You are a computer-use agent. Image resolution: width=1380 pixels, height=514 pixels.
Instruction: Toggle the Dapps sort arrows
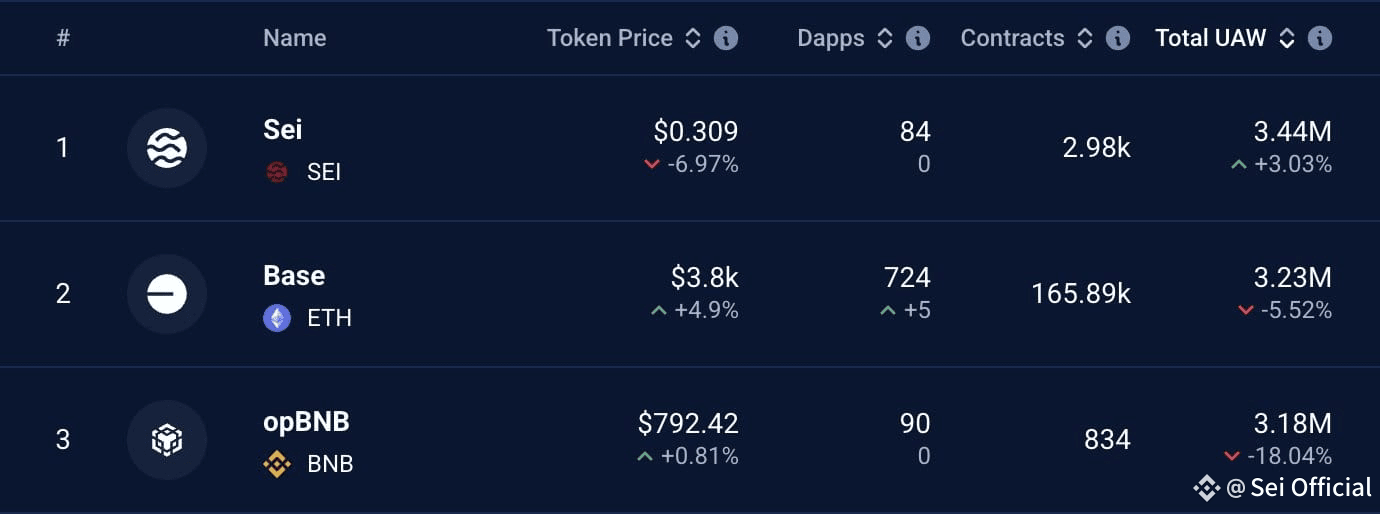point(884,38)
